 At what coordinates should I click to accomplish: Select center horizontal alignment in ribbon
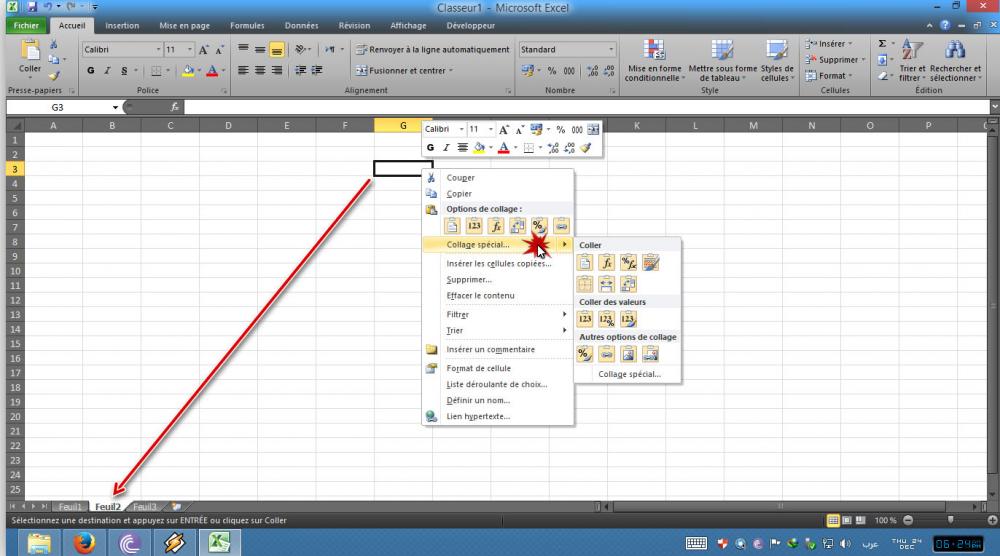[x=260, y=71]
